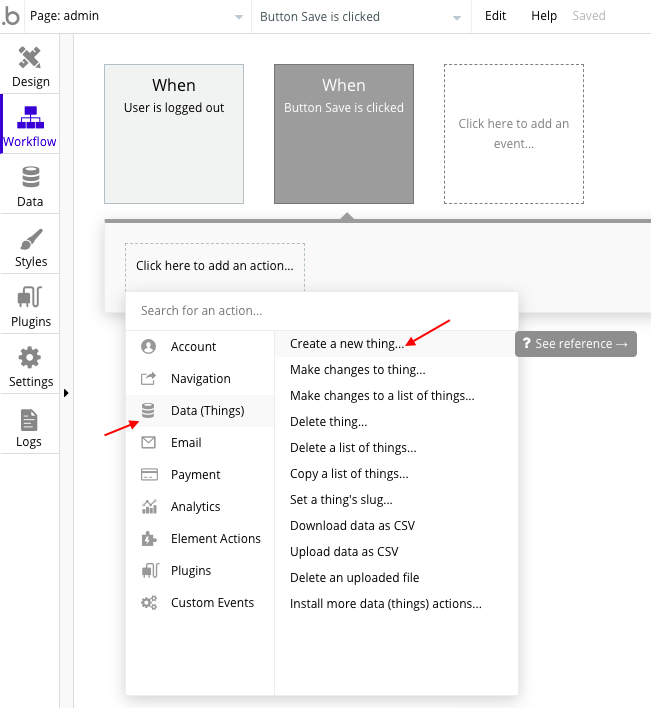
Task: Open the Help menu
Action: pyautogui.click(x=544, y=16)
